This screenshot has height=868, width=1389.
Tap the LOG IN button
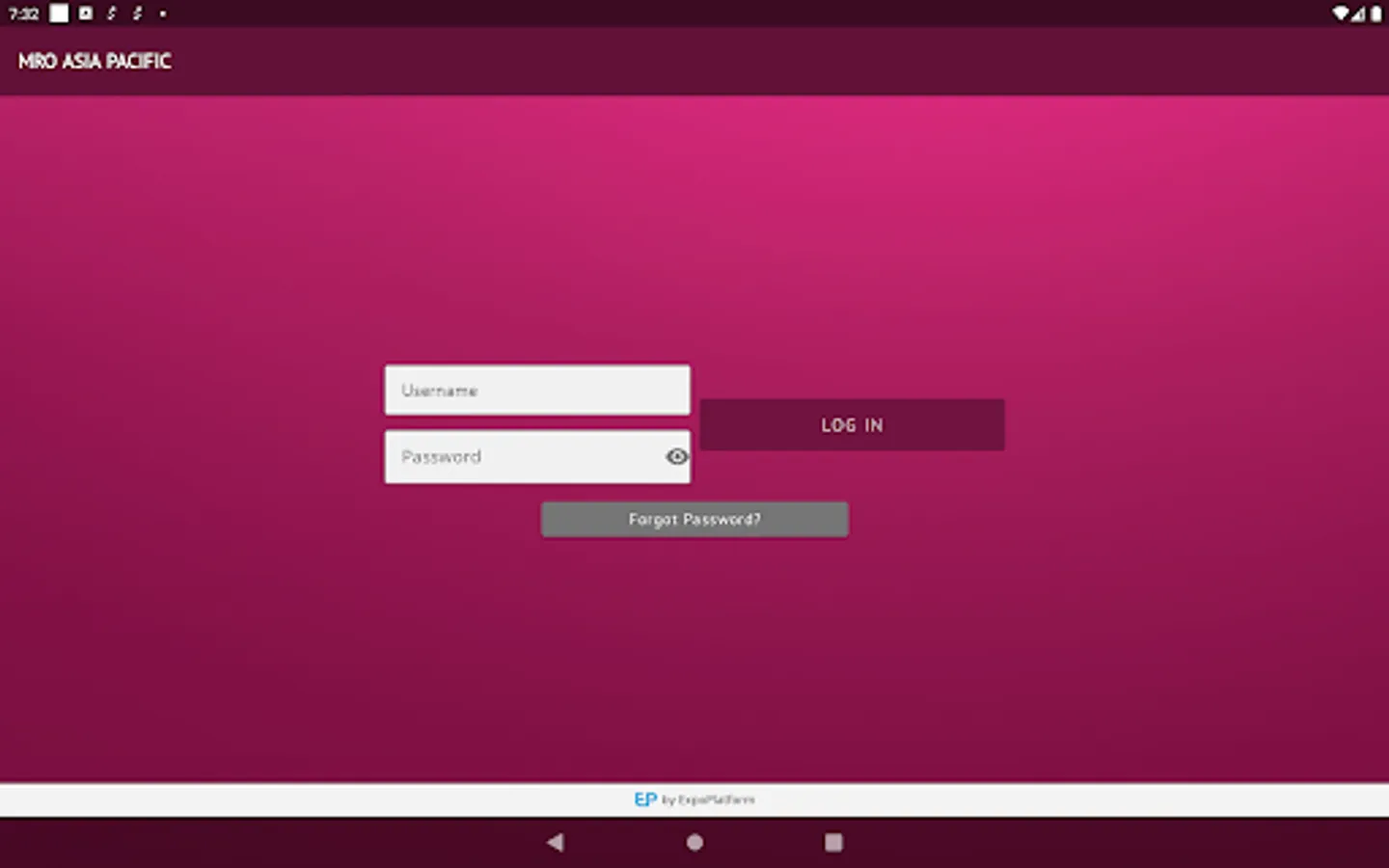(852, 424)
